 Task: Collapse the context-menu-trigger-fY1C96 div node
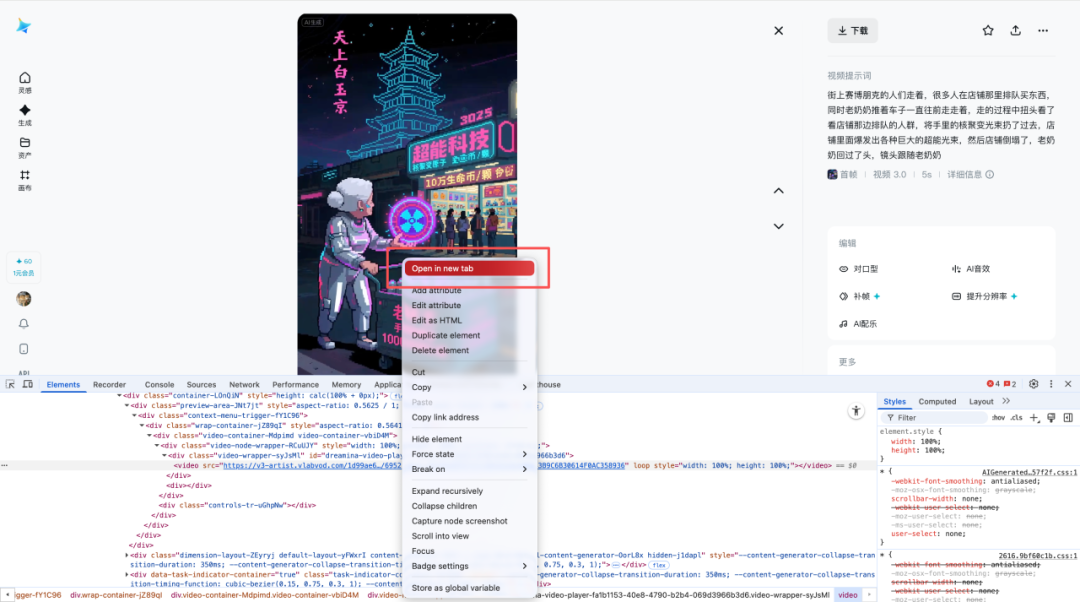pos(134,416)
